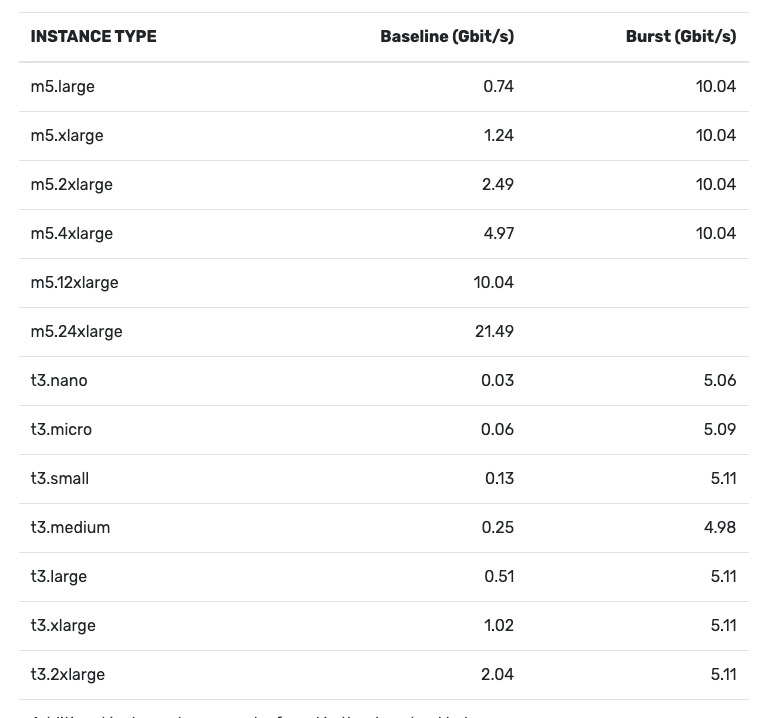Click the m5.4xlarge instance cell
Image resolution: width=770 pixels, height=718 pixels.
click(72, 234)
